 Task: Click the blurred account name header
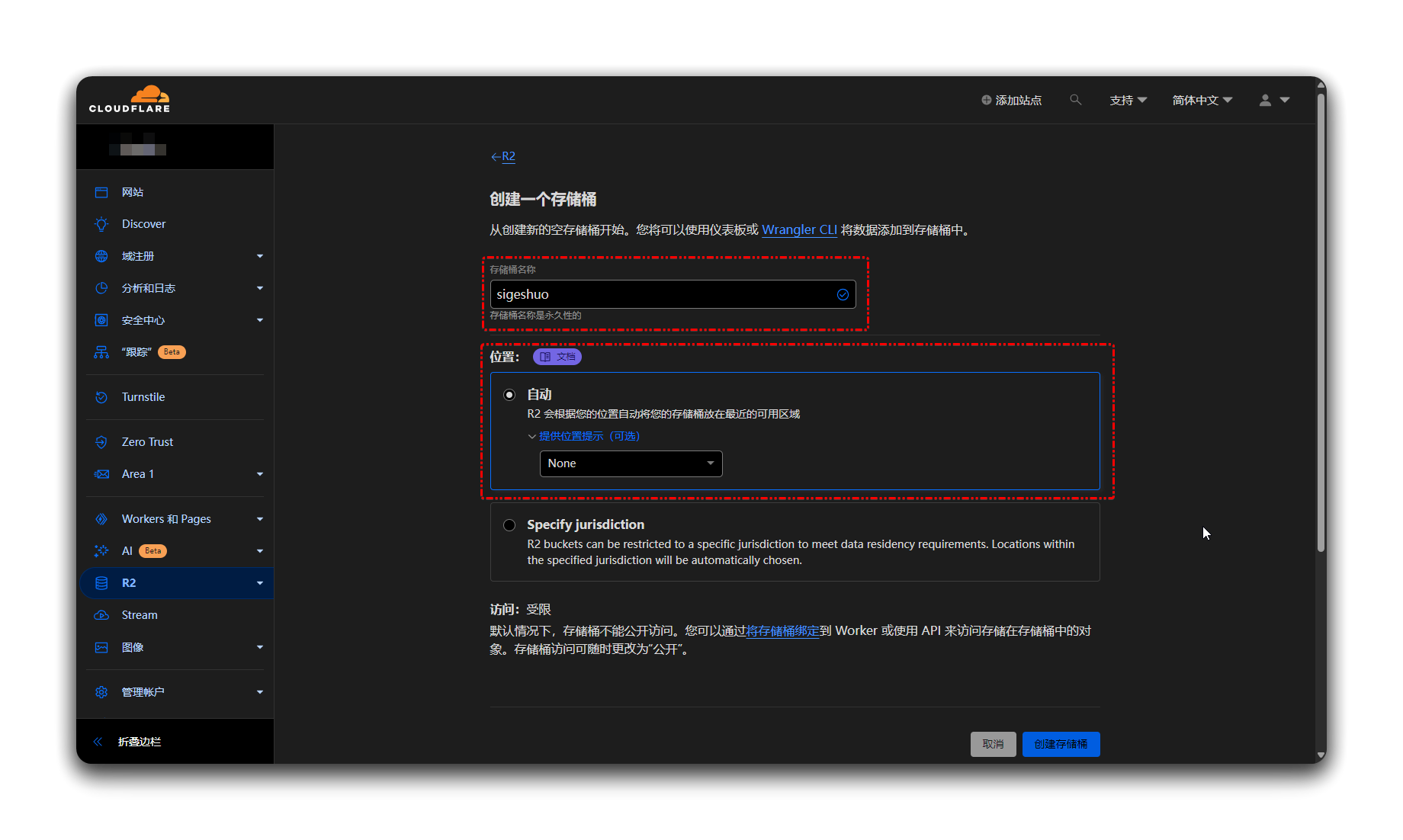pos(137,145)
